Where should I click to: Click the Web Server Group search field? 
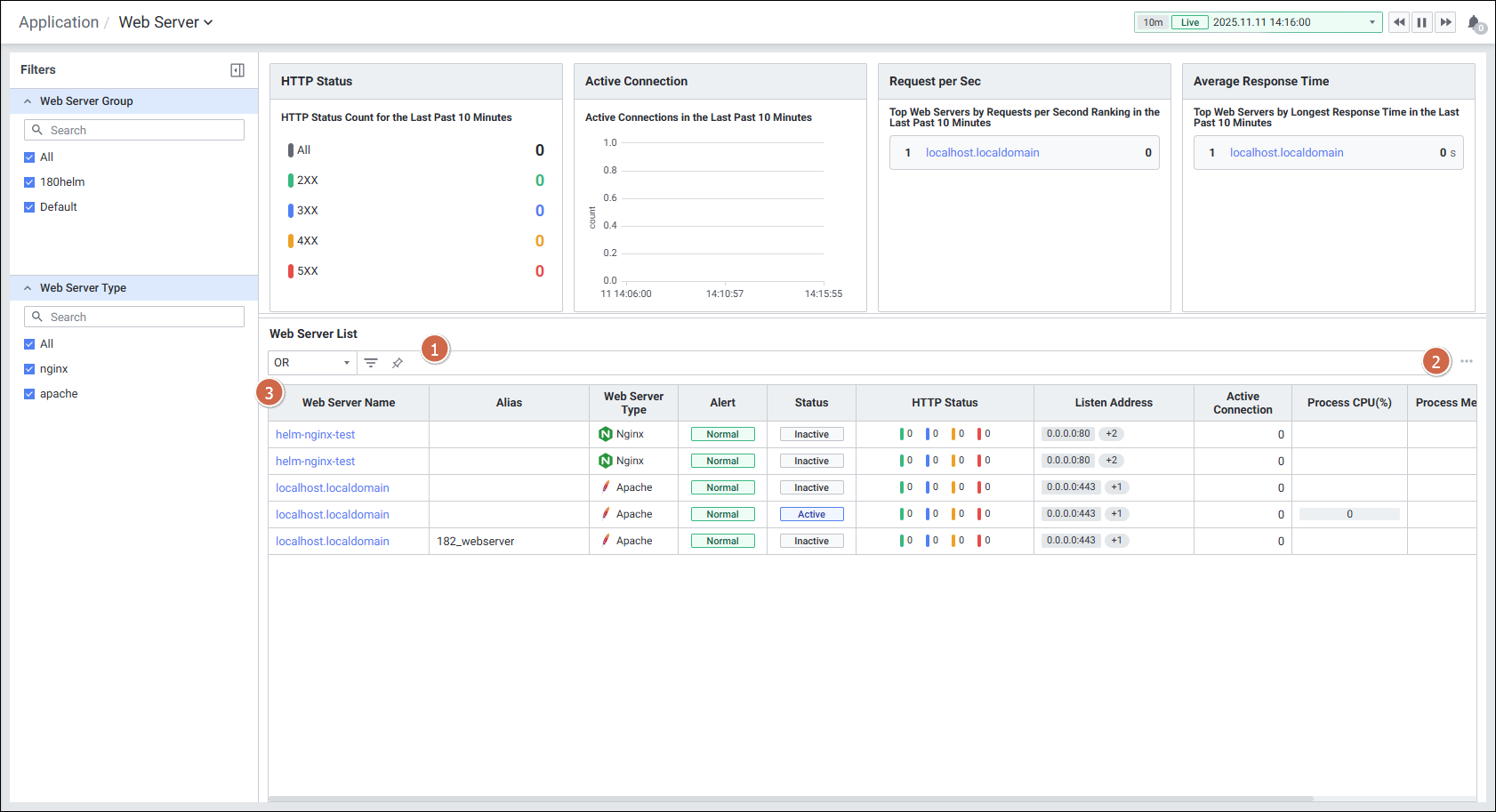[x=134, y=131]
